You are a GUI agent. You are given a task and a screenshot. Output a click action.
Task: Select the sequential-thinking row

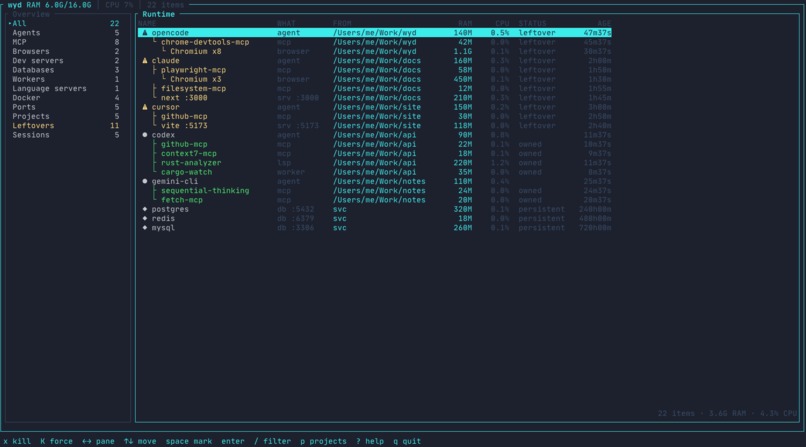pos(375,190)
